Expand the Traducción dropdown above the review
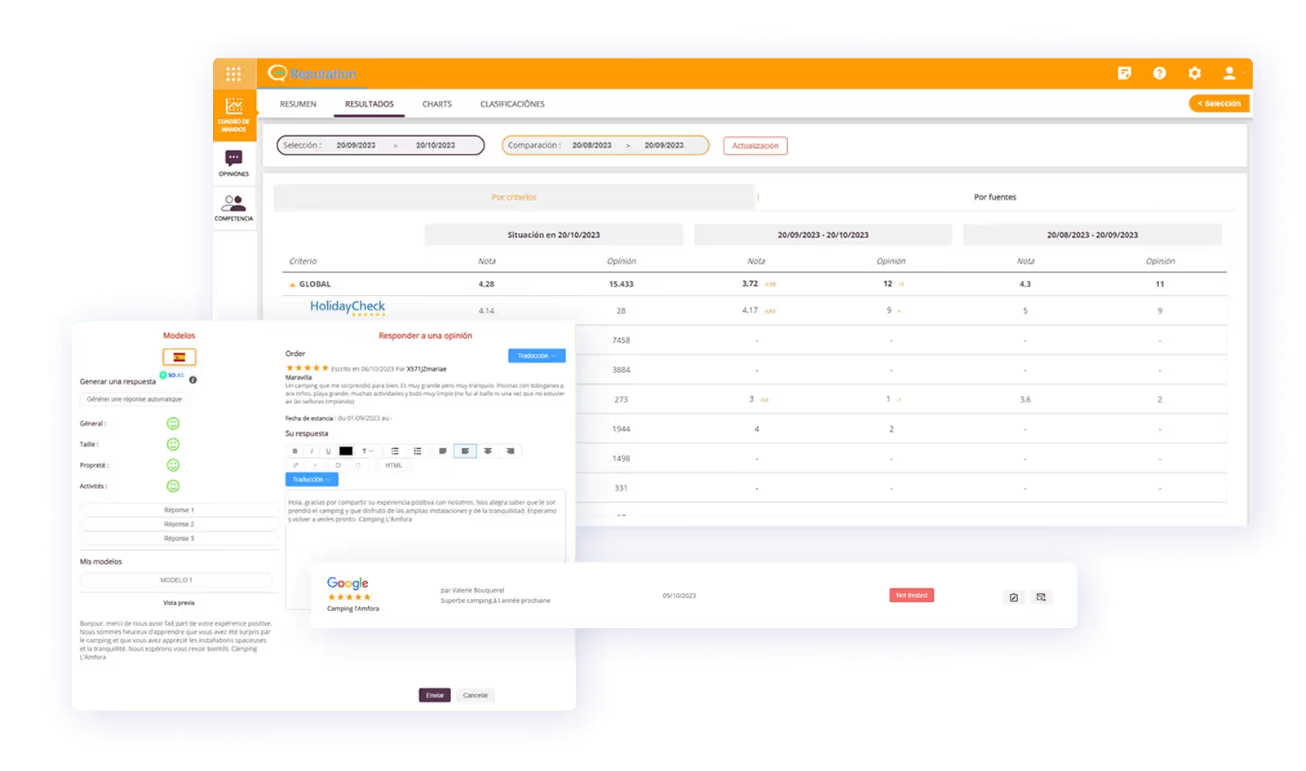Image resolution: width=1306 pixels, height=771 pixels. tap(536, 356)
